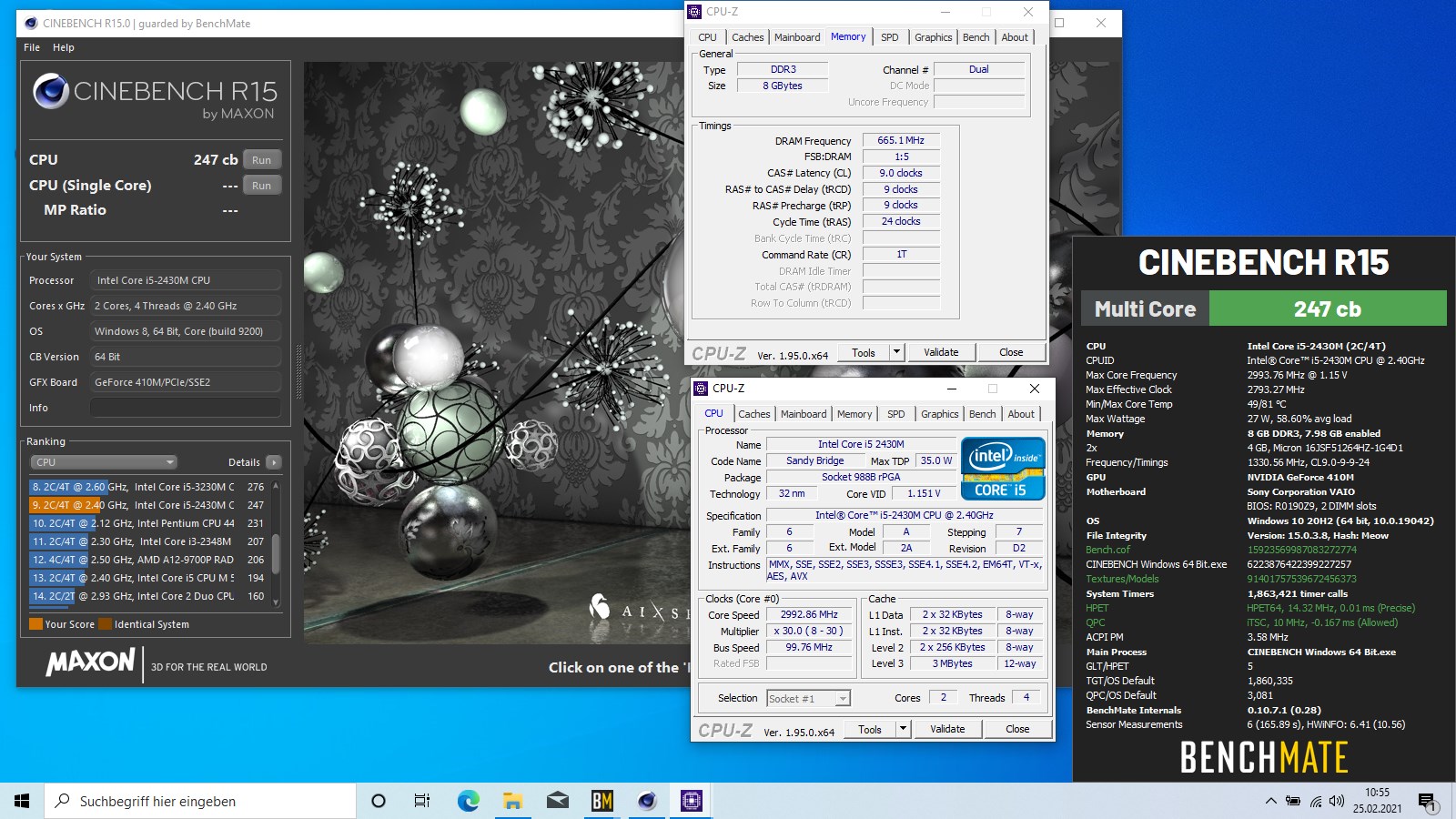Click the MAXON logo at bottom of Cinebench

pos(91,662)
